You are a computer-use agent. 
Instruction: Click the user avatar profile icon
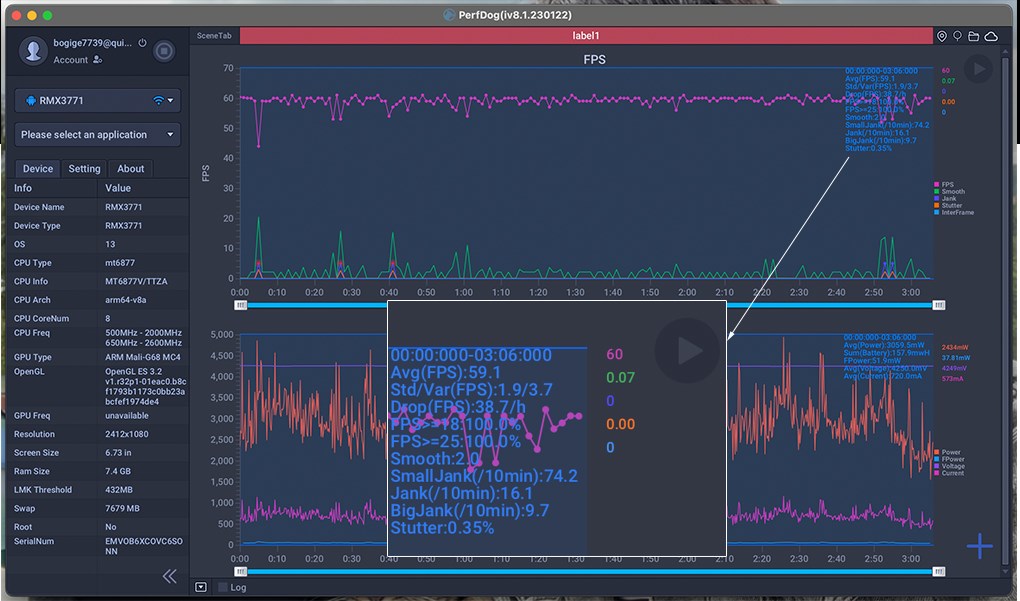pyautogui.click(x=33, y=51)
